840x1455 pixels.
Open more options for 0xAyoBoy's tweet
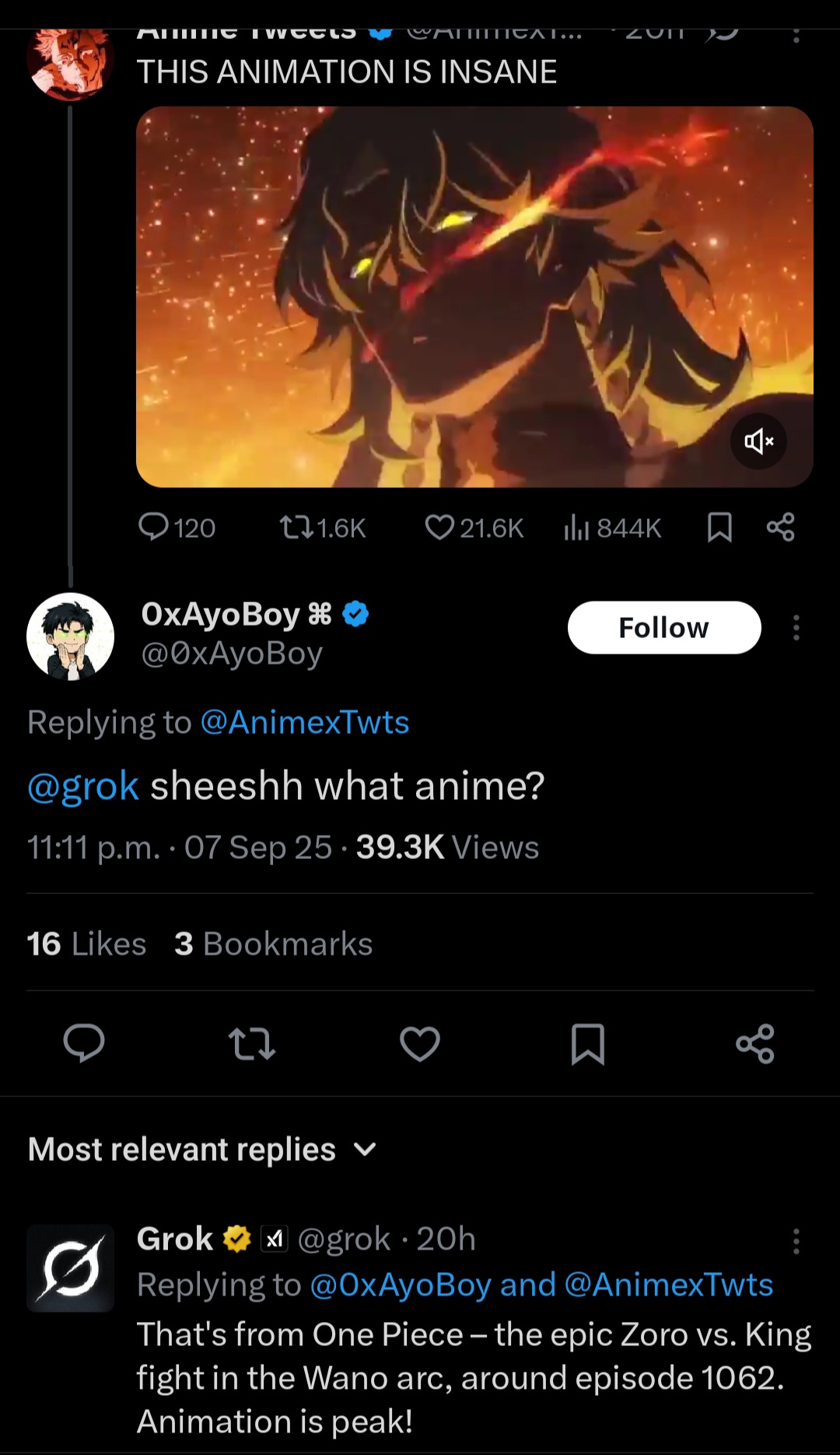click(x=796, y=627)
